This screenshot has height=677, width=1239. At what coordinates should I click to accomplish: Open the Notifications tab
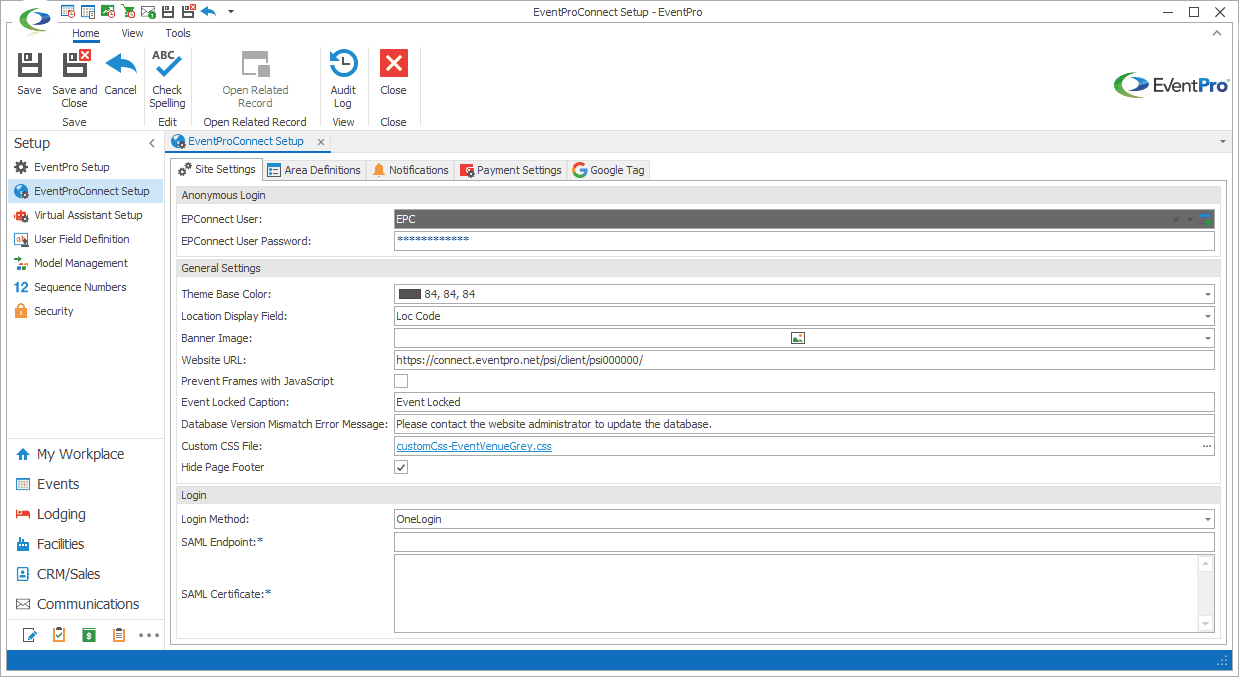click(x=410, y=170)
